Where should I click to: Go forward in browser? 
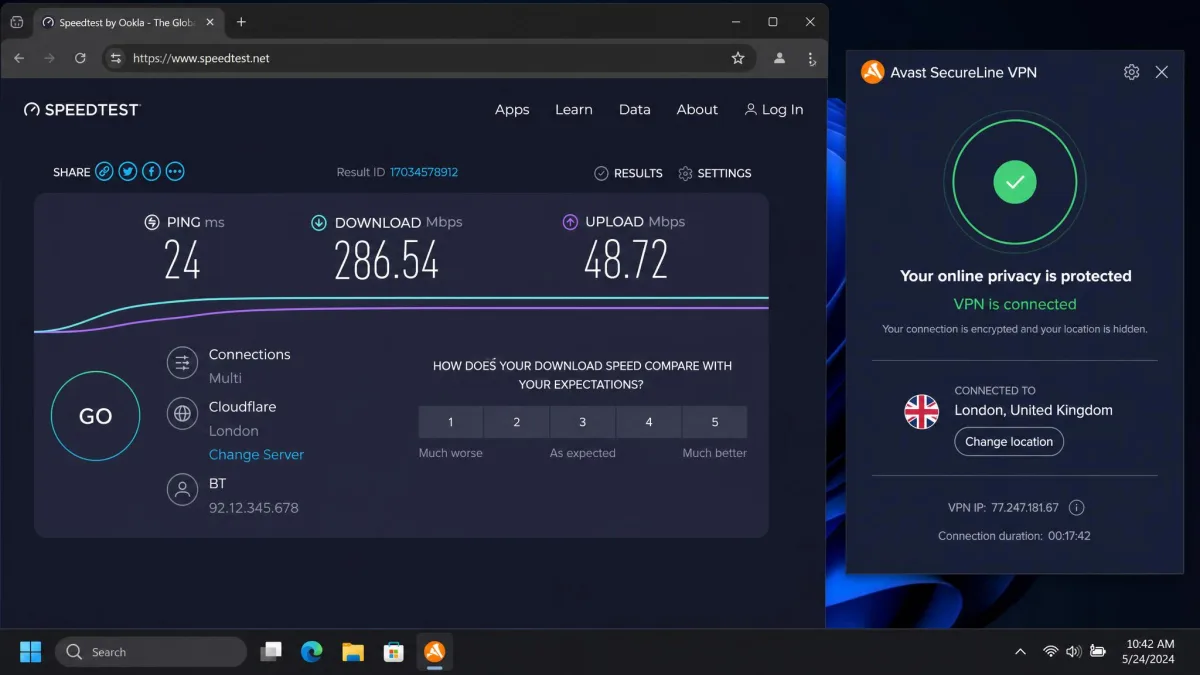pyautogui.click(x=49, y=58)
